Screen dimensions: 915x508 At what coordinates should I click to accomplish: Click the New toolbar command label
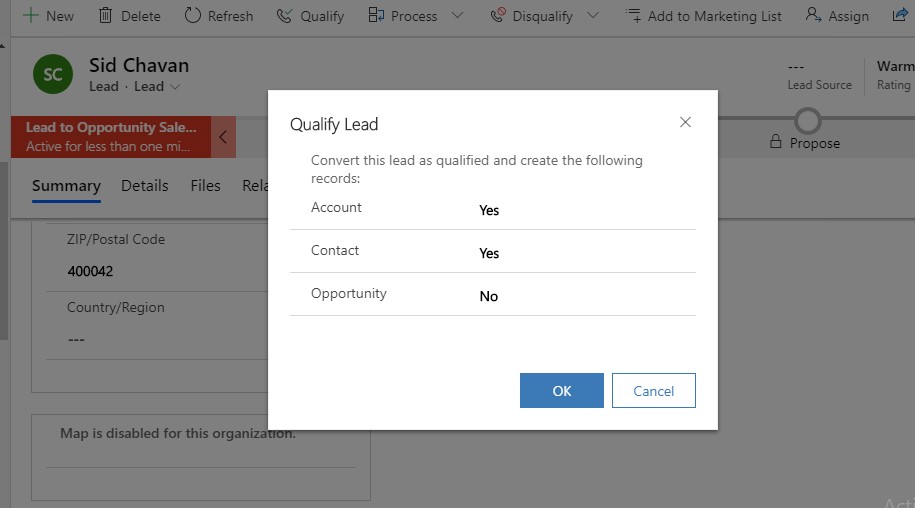pyautogui.click(x=60, y=16)
